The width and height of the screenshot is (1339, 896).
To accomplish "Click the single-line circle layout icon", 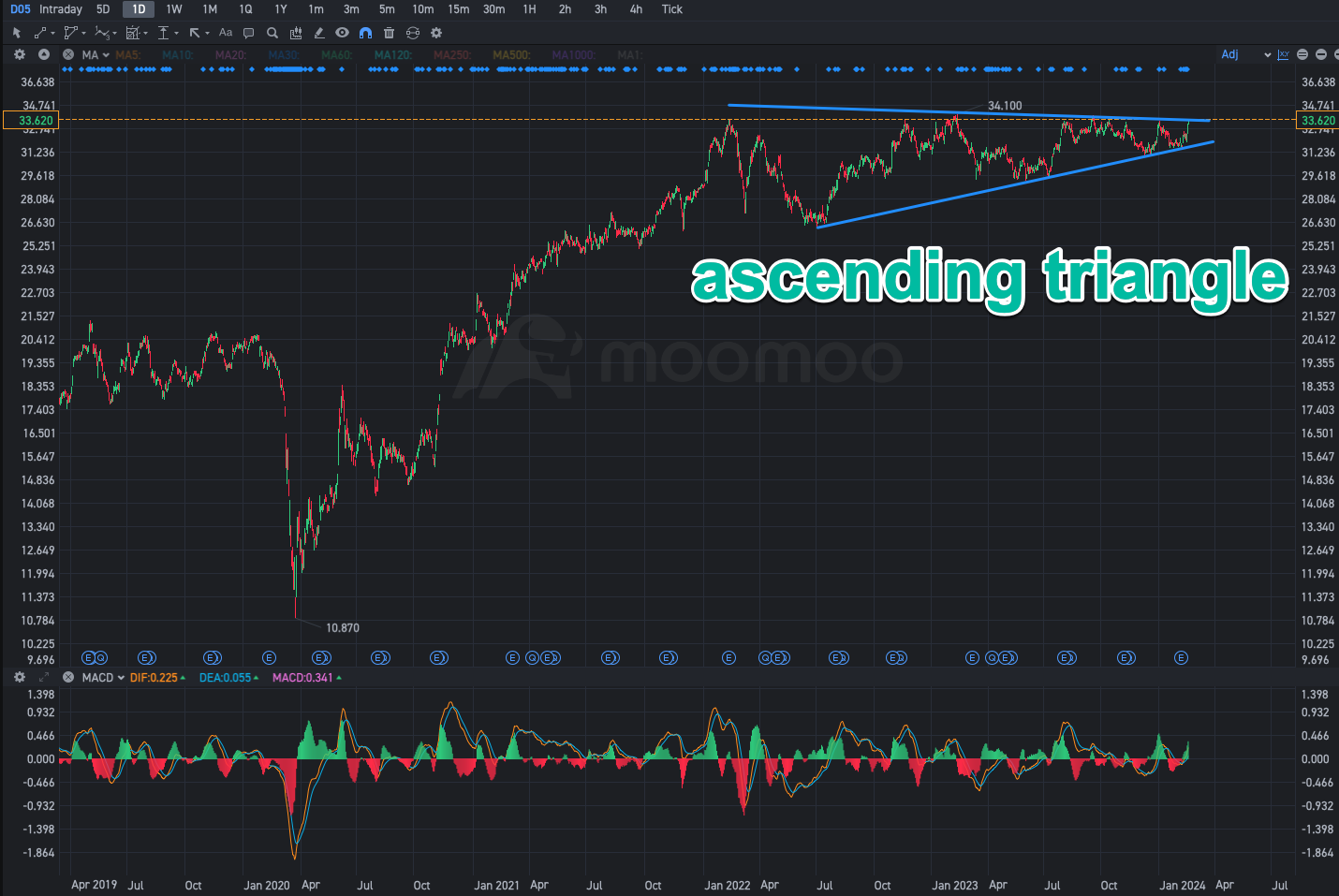I will pyautogui.click(x=1321, y=54).
